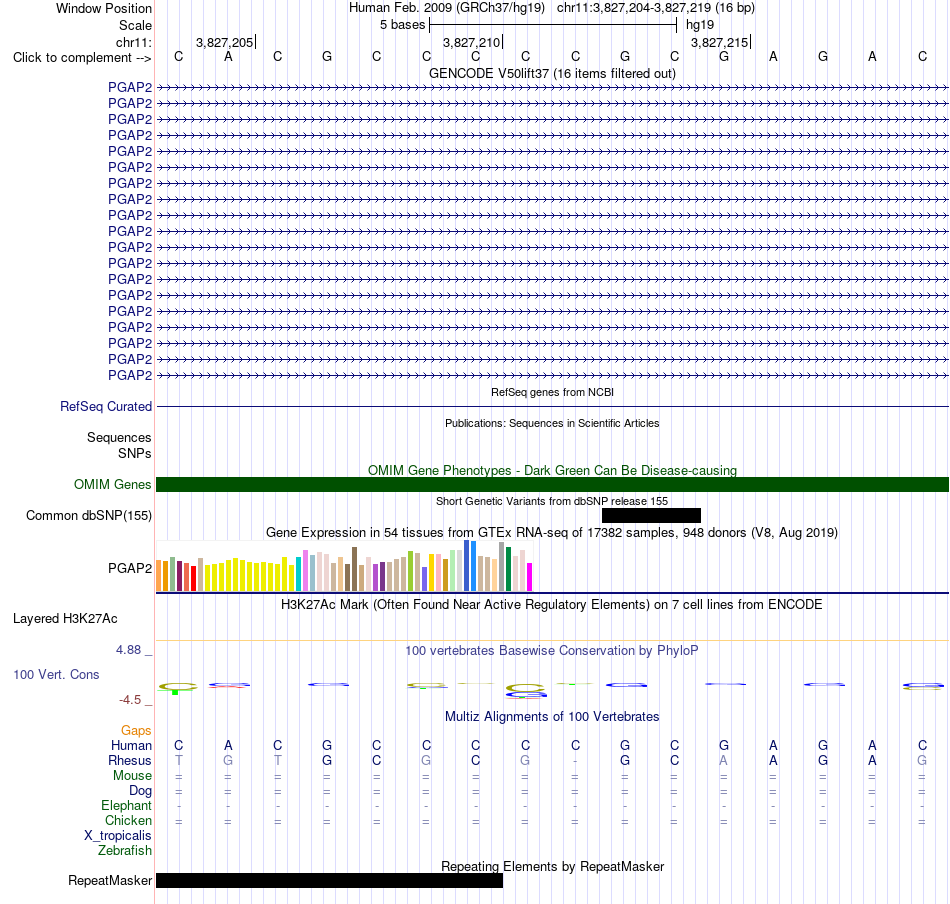
Task: Click the dark green bar in the GTEx chart
Action: point(509,569)
